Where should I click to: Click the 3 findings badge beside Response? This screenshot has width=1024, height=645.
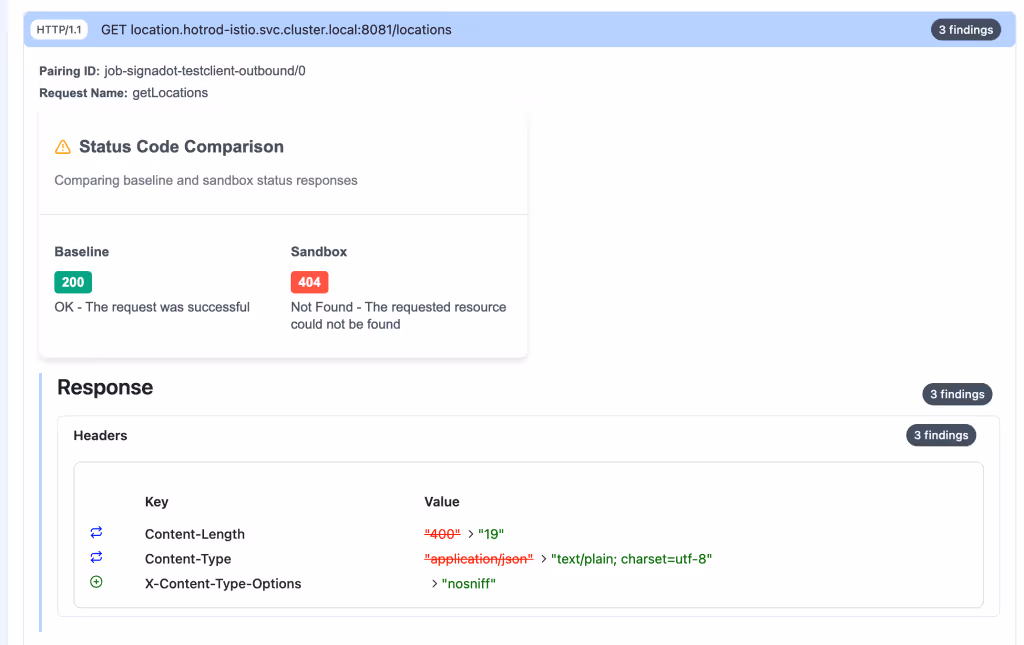(x=957, y=394)
